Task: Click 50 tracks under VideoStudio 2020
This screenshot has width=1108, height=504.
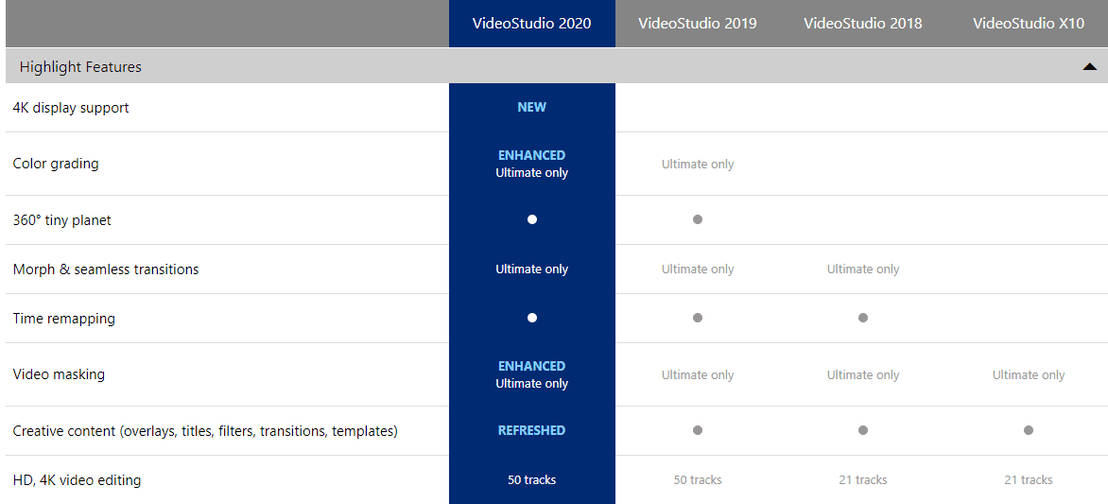Action: click(532, 480)
